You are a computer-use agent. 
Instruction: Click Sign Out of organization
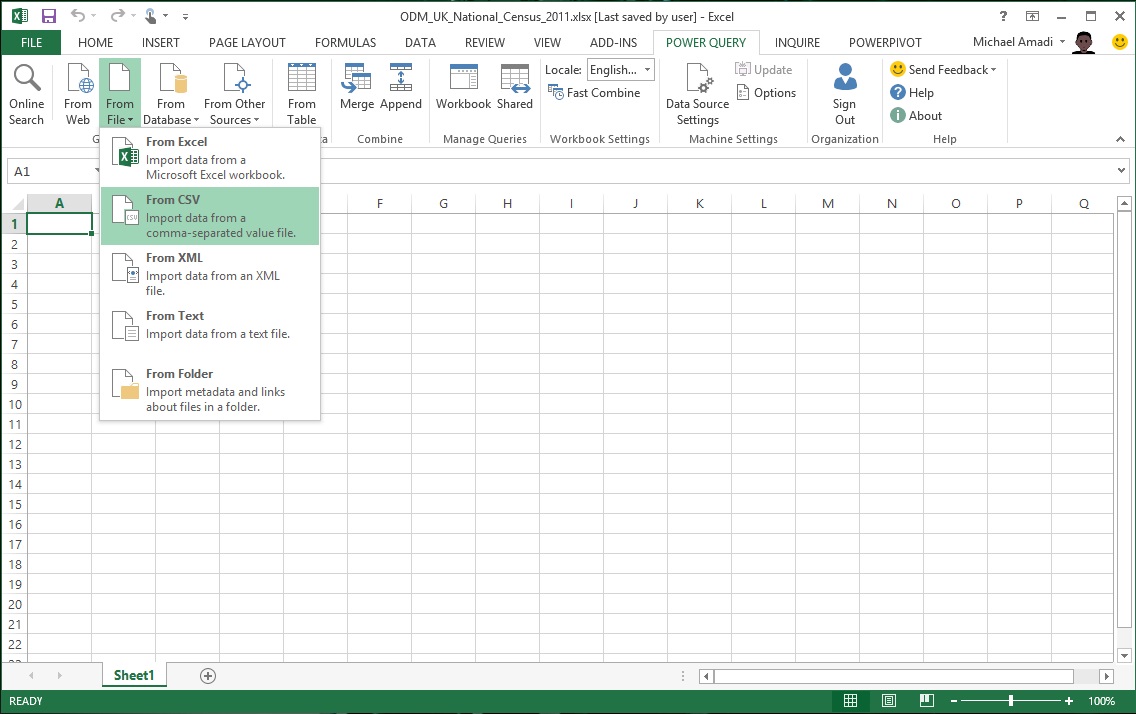[x=844, y=94]
